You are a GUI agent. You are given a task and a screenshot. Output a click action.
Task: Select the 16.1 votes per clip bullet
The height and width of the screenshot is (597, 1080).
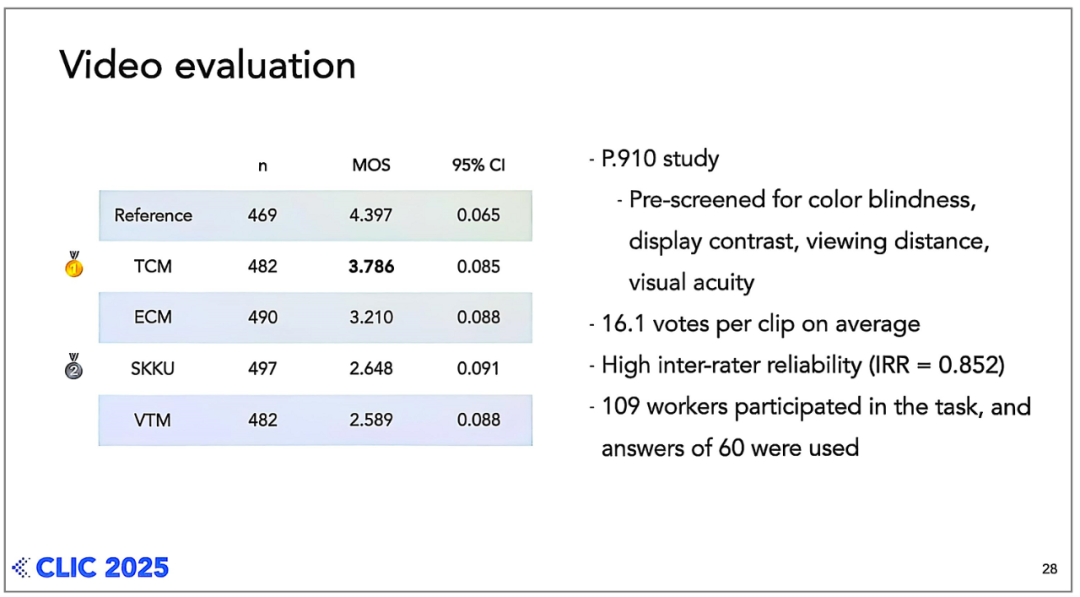click(760, 324)
